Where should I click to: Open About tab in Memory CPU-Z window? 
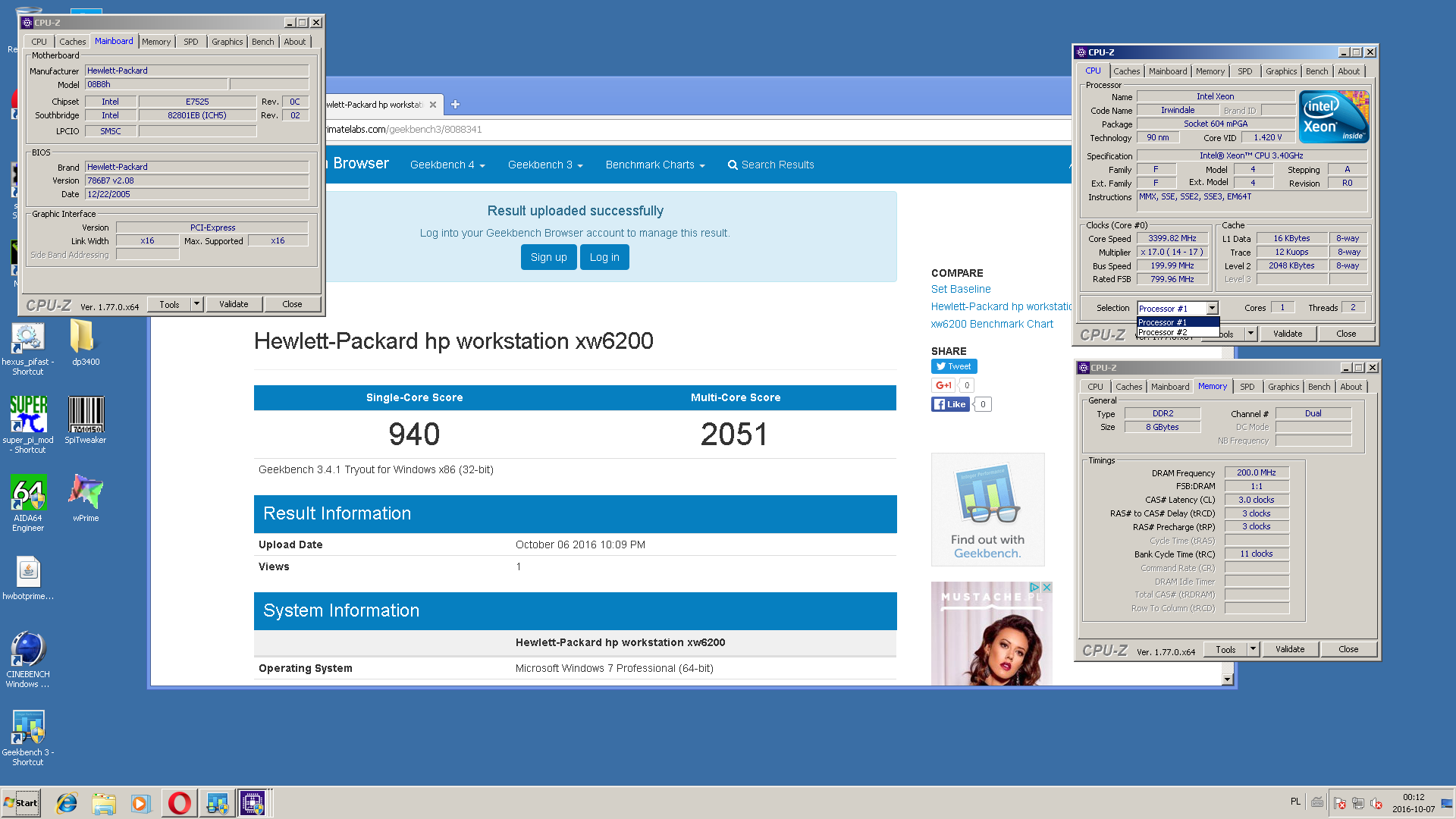pos(1351,387)
